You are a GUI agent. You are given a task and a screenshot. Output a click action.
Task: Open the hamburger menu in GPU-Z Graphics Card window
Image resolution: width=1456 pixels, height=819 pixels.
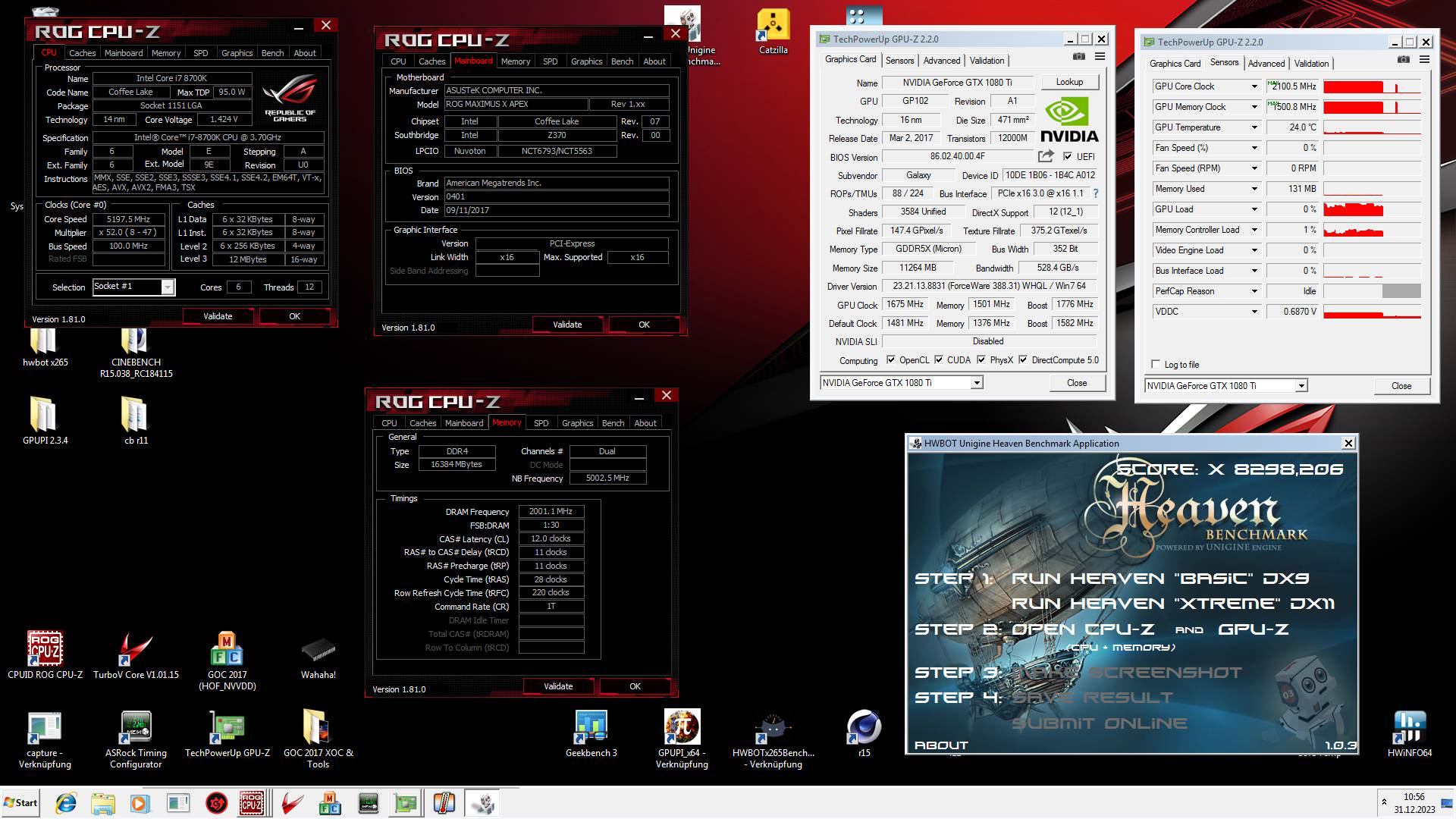coord(1100,57)
